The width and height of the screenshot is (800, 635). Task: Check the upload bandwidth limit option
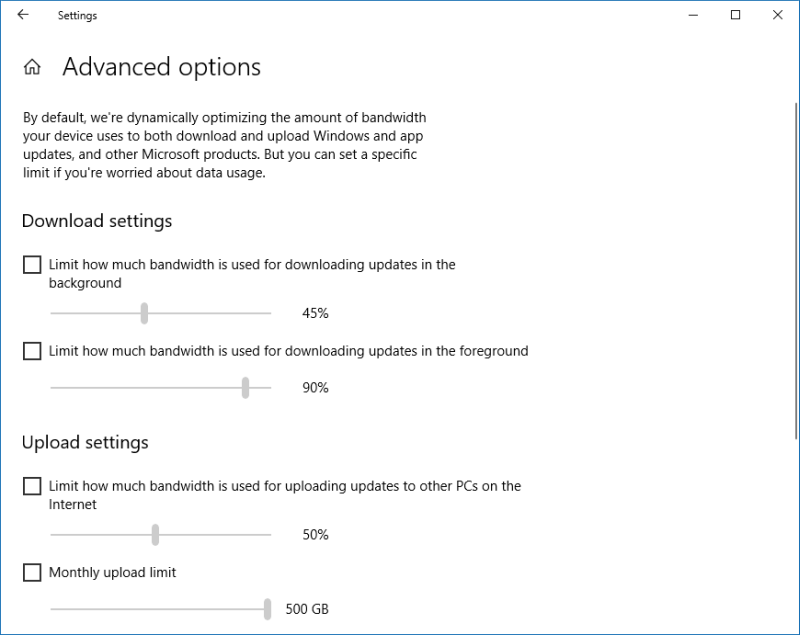[31, 486]
